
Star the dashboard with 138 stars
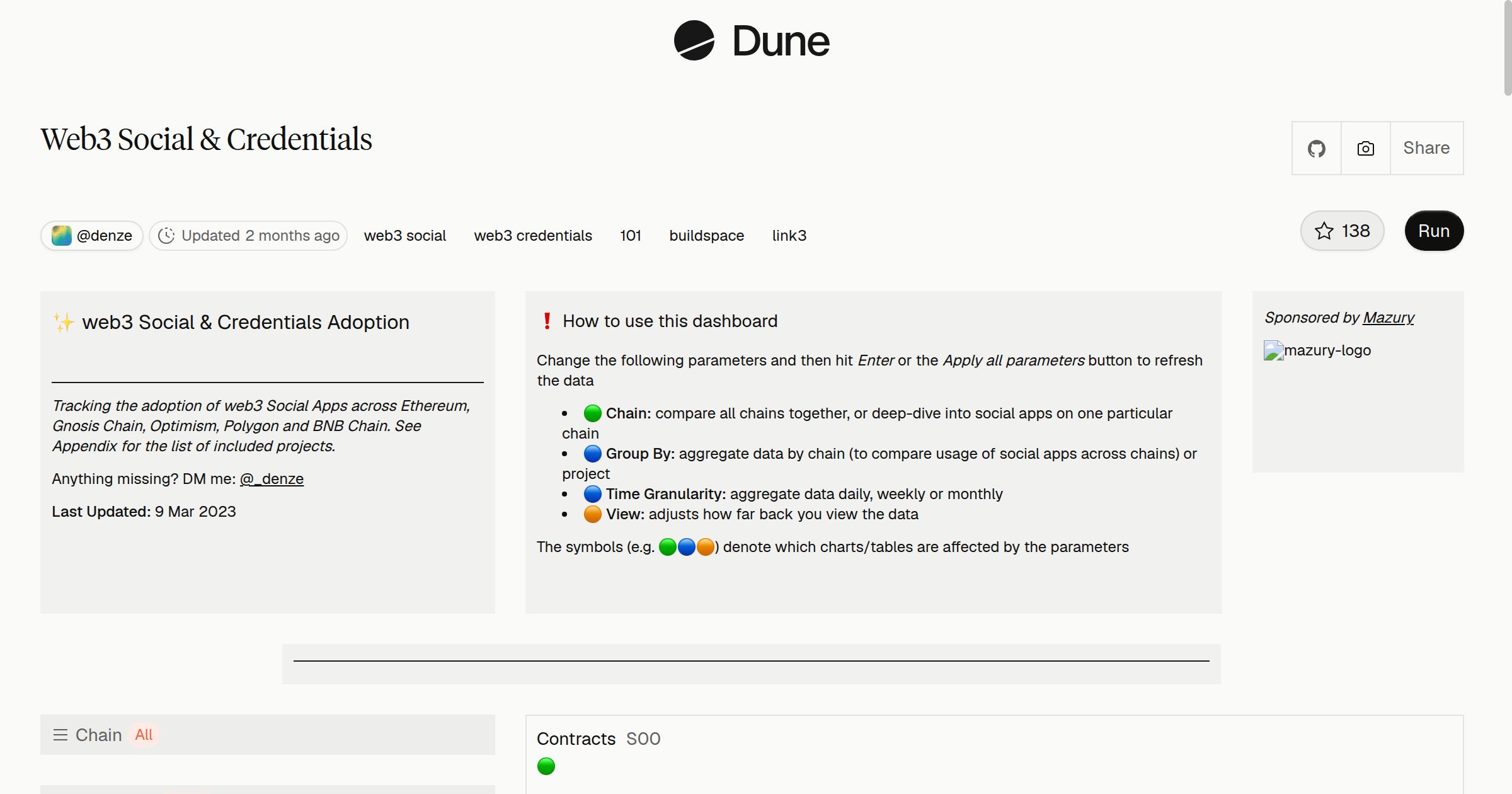pyautogui.click(x=1342, y=231)
